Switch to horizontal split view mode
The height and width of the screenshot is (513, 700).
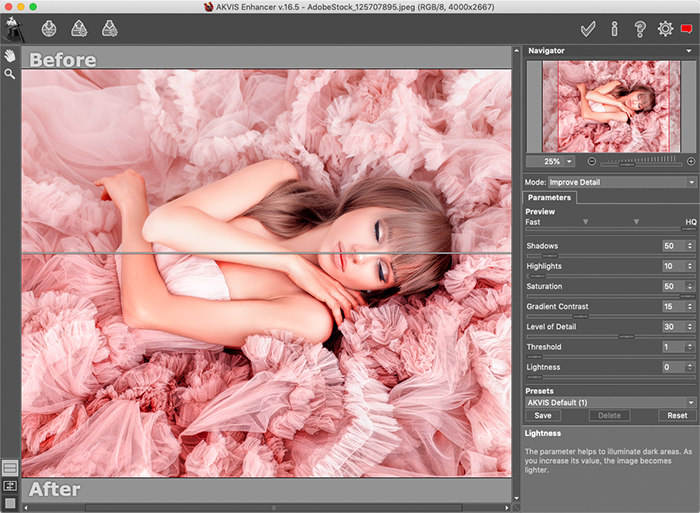pos(10,468)
